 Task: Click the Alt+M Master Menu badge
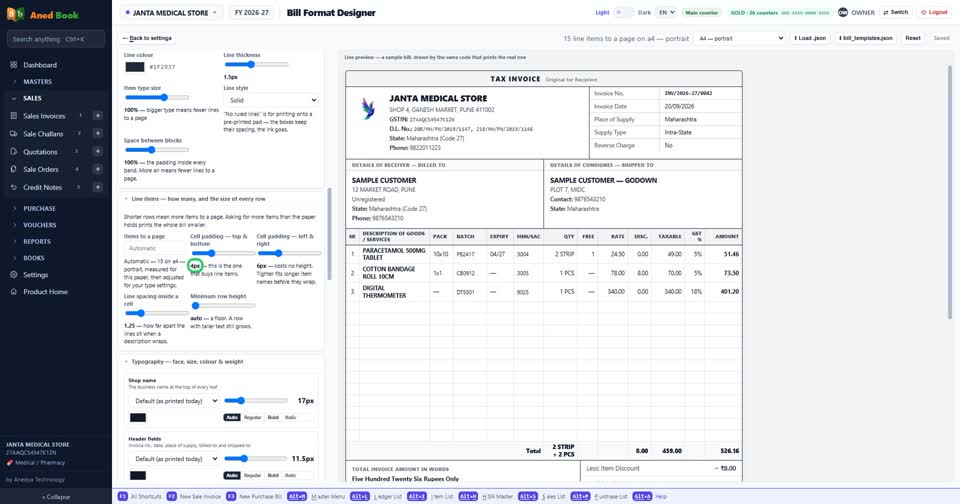tap(297, 497)
